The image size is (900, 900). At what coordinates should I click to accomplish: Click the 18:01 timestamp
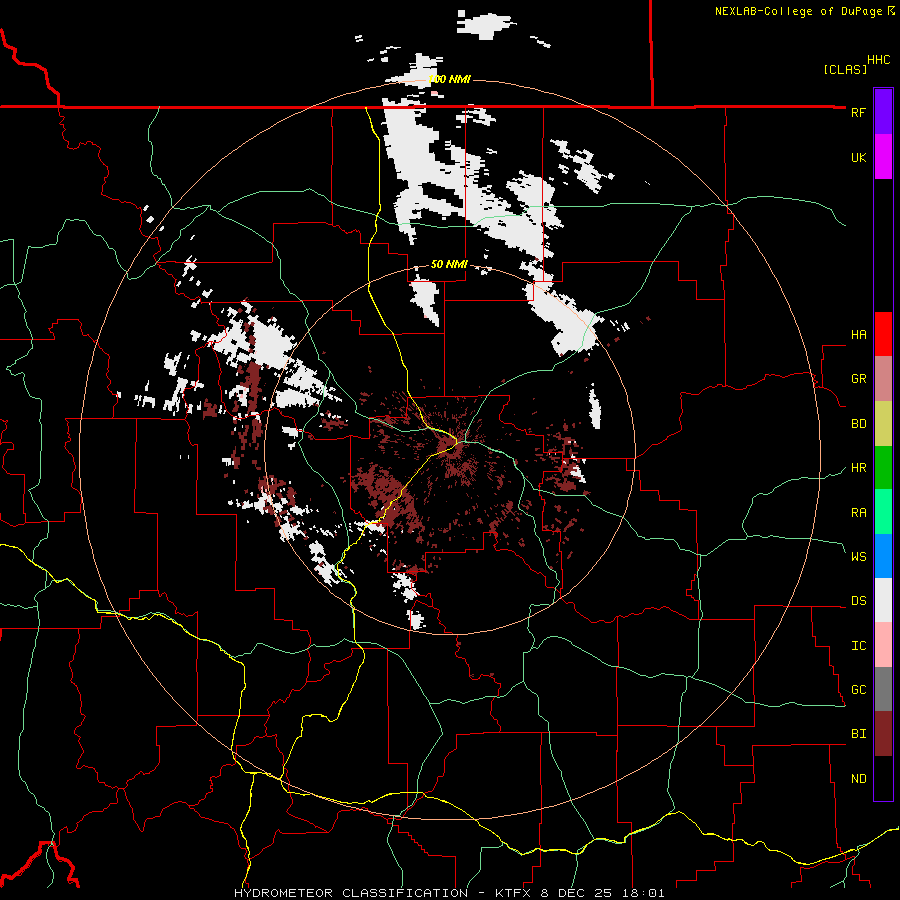[642, 893]
